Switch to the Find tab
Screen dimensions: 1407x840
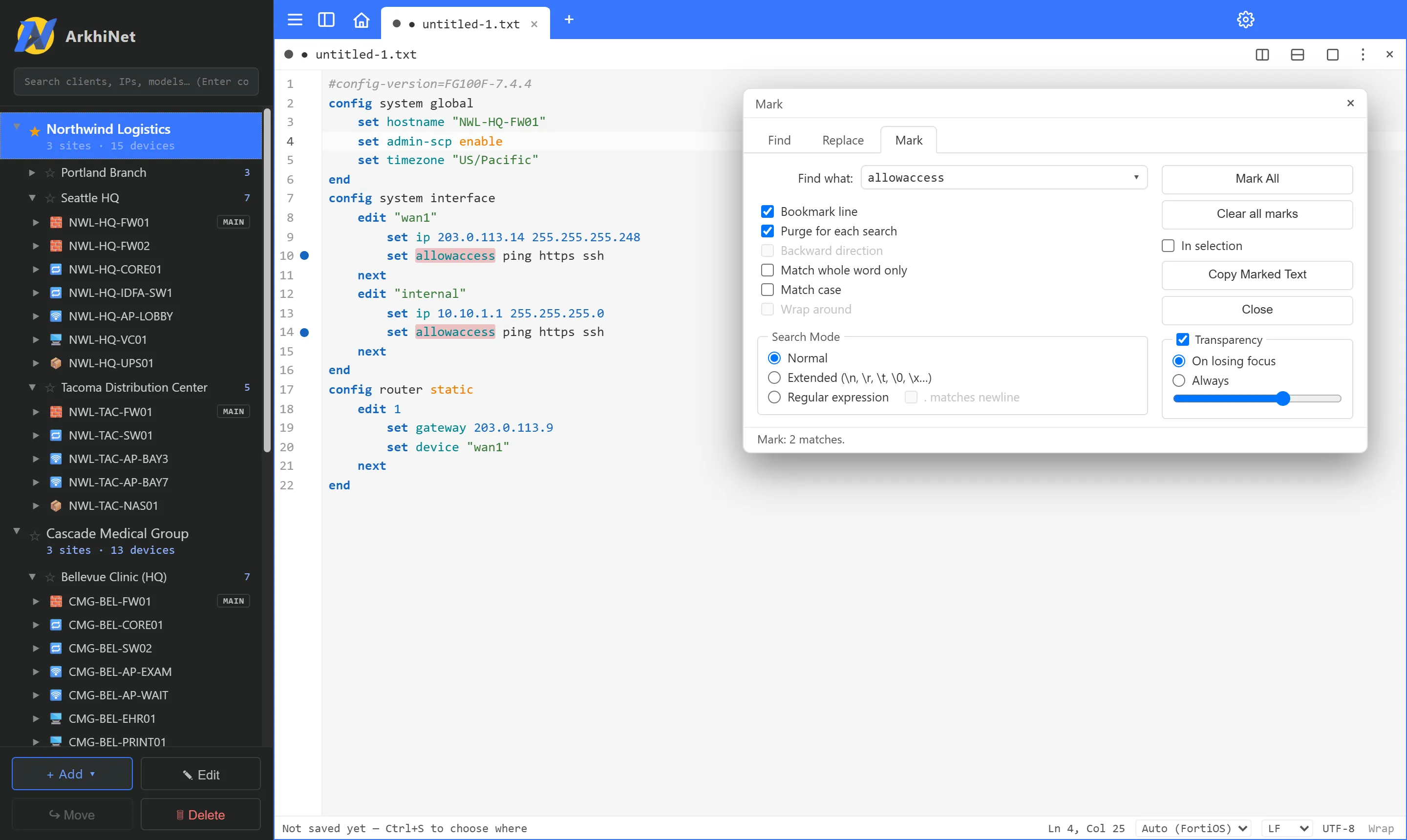click(779, 140)
